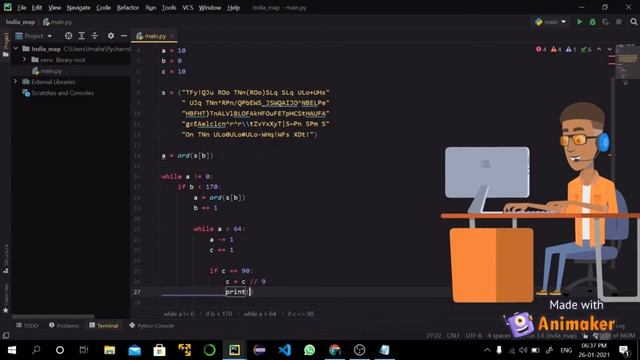Viewport: 640px width, 360px height.
Task: Expand External Libraries node
Action: tap(16, 82)
